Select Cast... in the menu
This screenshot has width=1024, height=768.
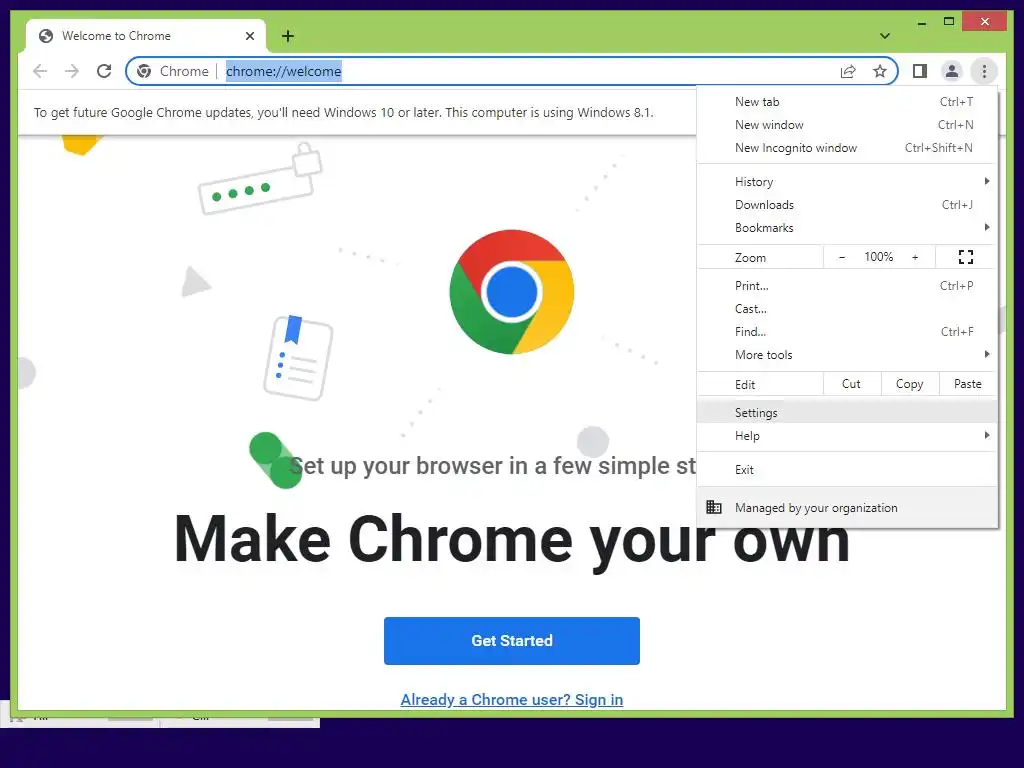pos(847,308)
